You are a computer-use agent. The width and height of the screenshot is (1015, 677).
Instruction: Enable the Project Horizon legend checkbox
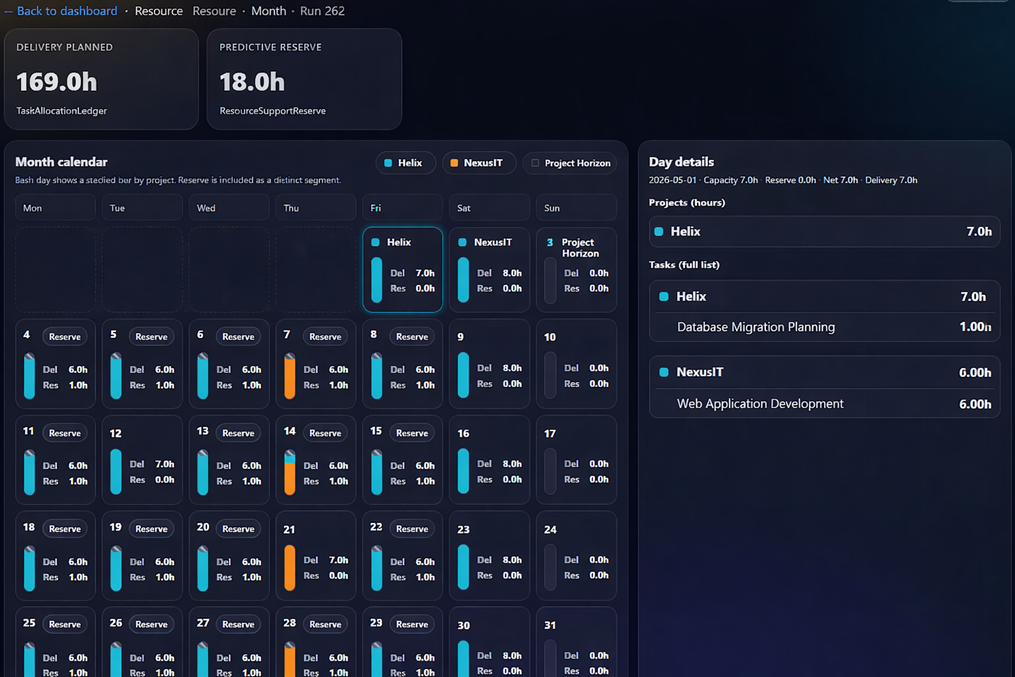tap(535, 163)
